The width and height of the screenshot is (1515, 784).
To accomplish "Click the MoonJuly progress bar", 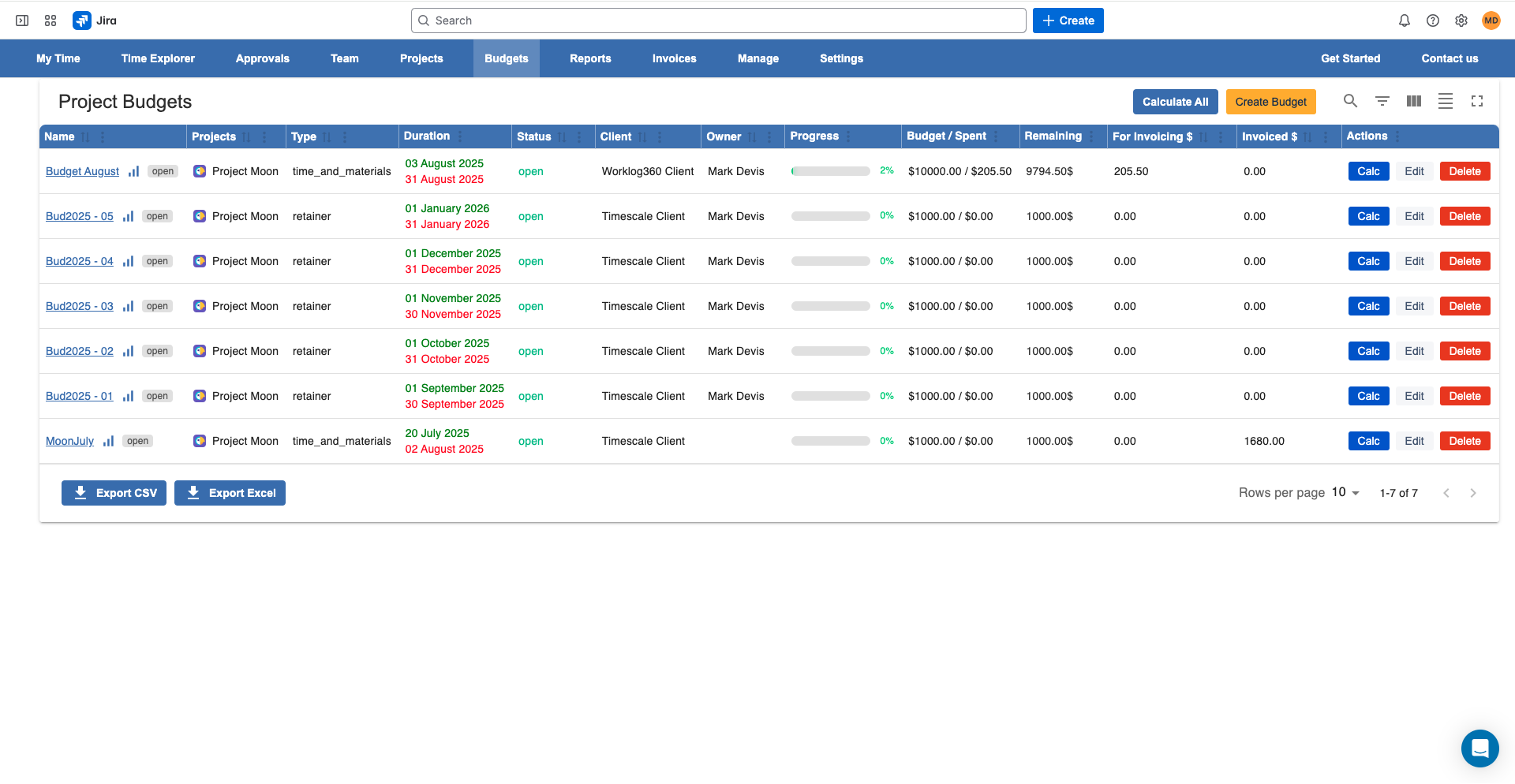I will click(x=830, y=441).
